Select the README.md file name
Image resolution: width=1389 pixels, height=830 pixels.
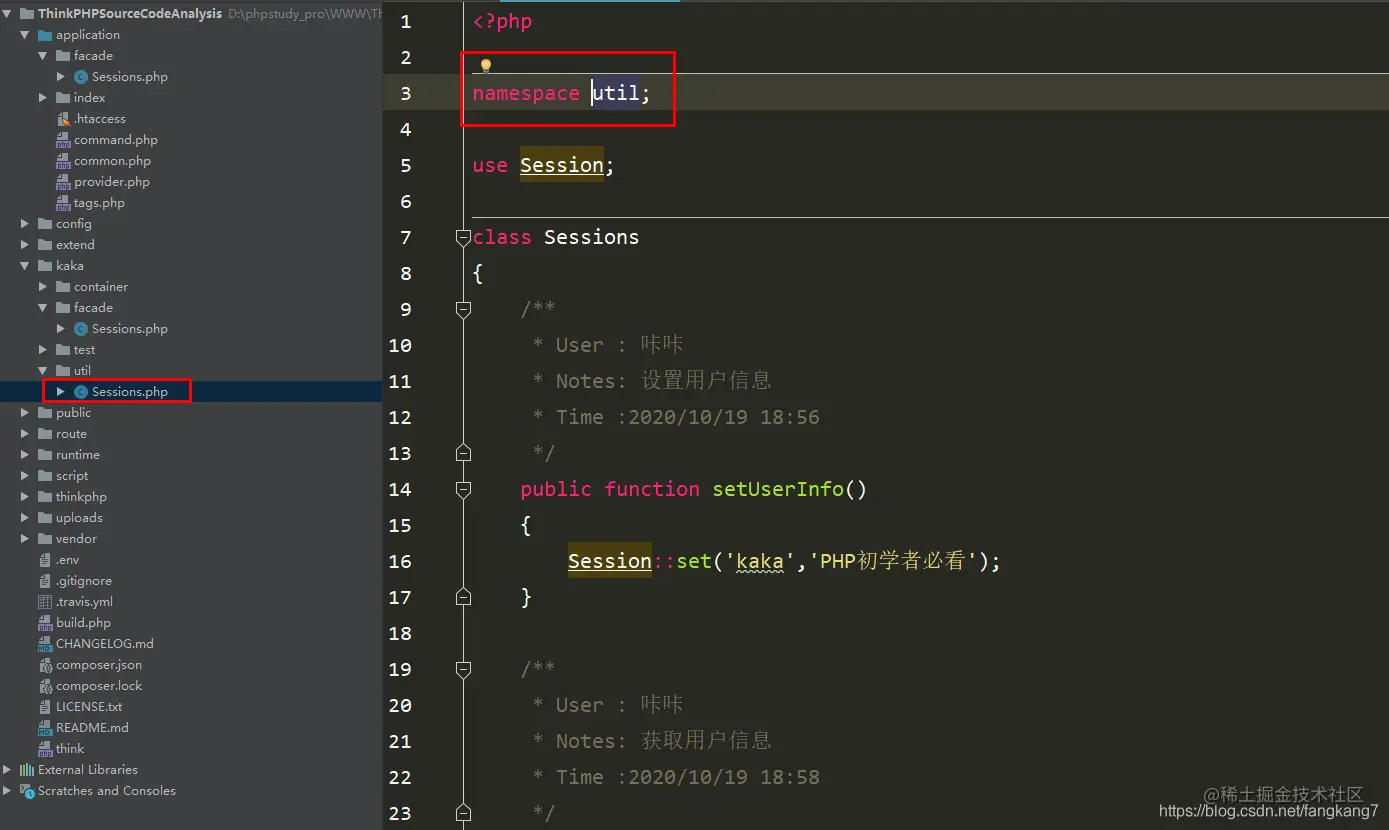92,728
